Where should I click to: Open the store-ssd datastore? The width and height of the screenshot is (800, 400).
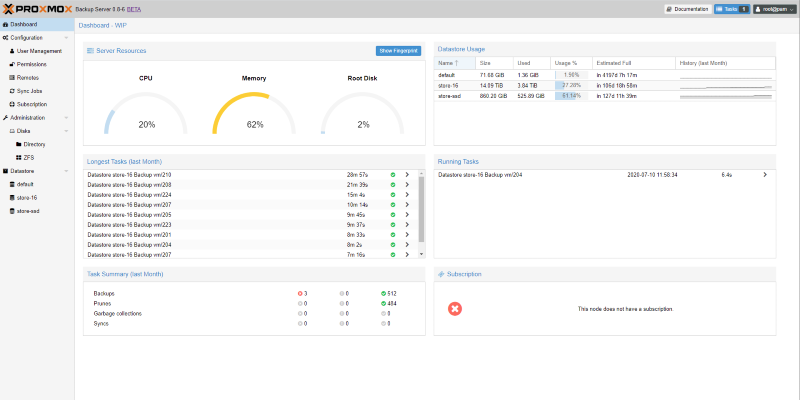click(27, 211)
